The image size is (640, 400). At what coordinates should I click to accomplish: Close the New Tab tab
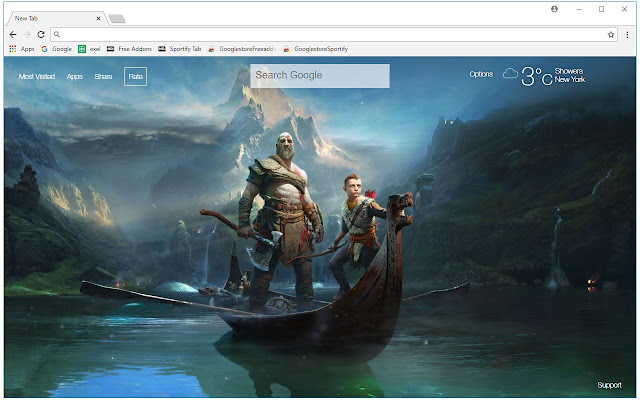(98, 18)
